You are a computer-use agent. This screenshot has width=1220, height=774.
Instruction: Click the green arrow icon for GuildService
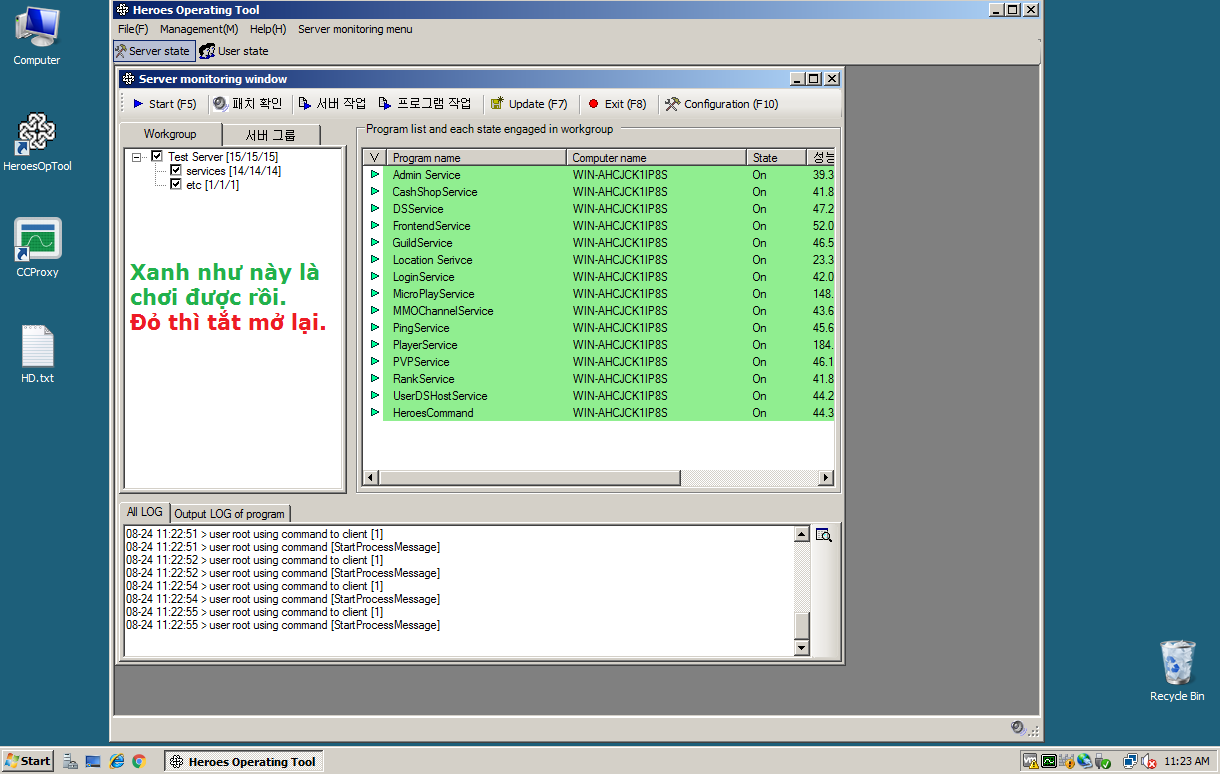point(375,242)
